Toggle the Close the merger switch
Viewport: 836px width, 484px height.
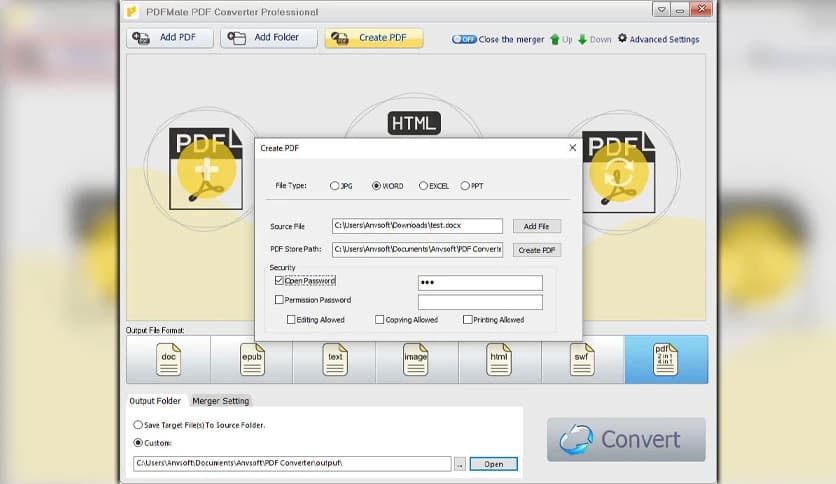pos(464,39)
